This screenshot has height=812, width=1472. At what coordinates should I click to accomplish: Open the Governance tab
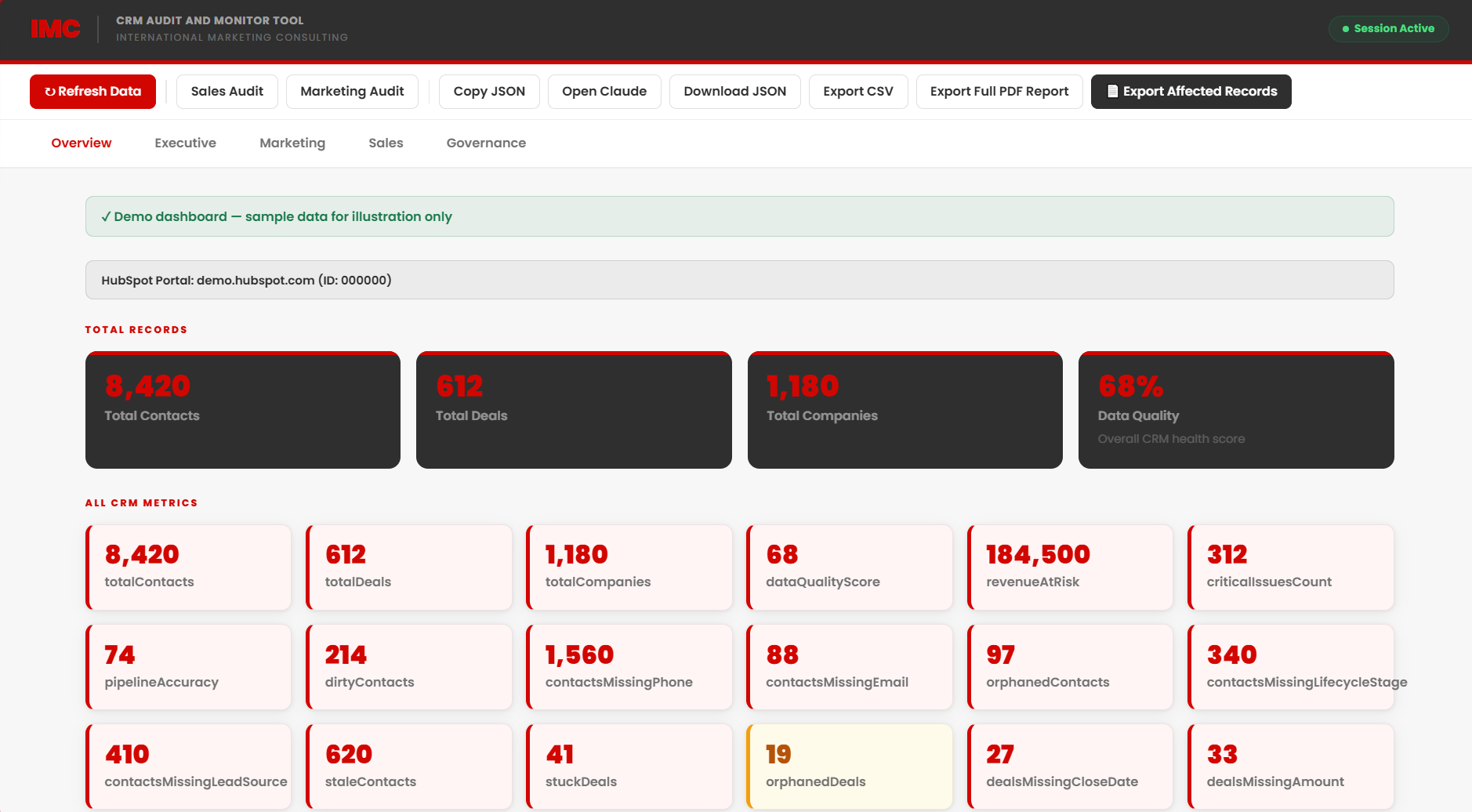click(x=486, y=143)
